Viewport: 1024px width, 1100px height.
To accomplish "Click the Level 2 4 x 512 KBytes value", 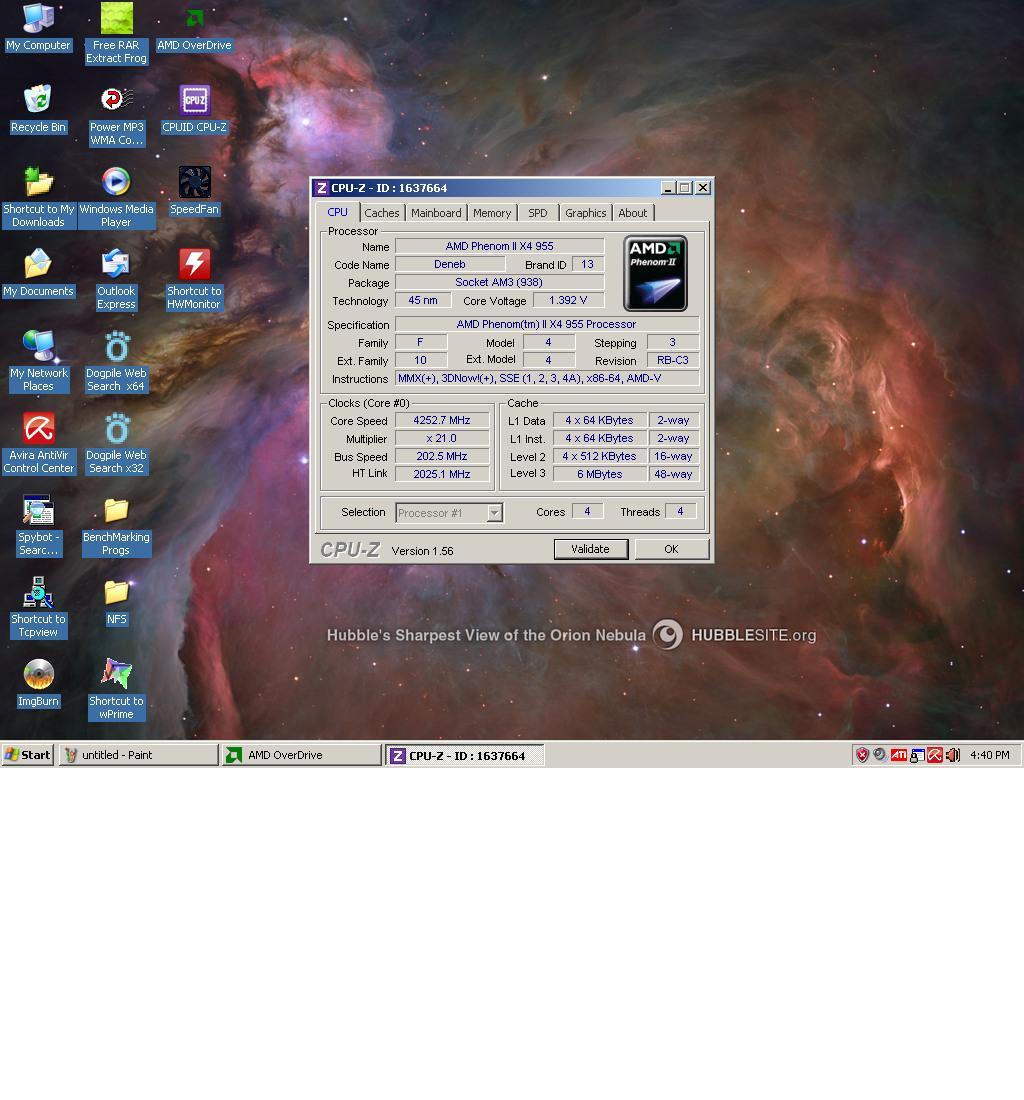I will tap(600, 456).
